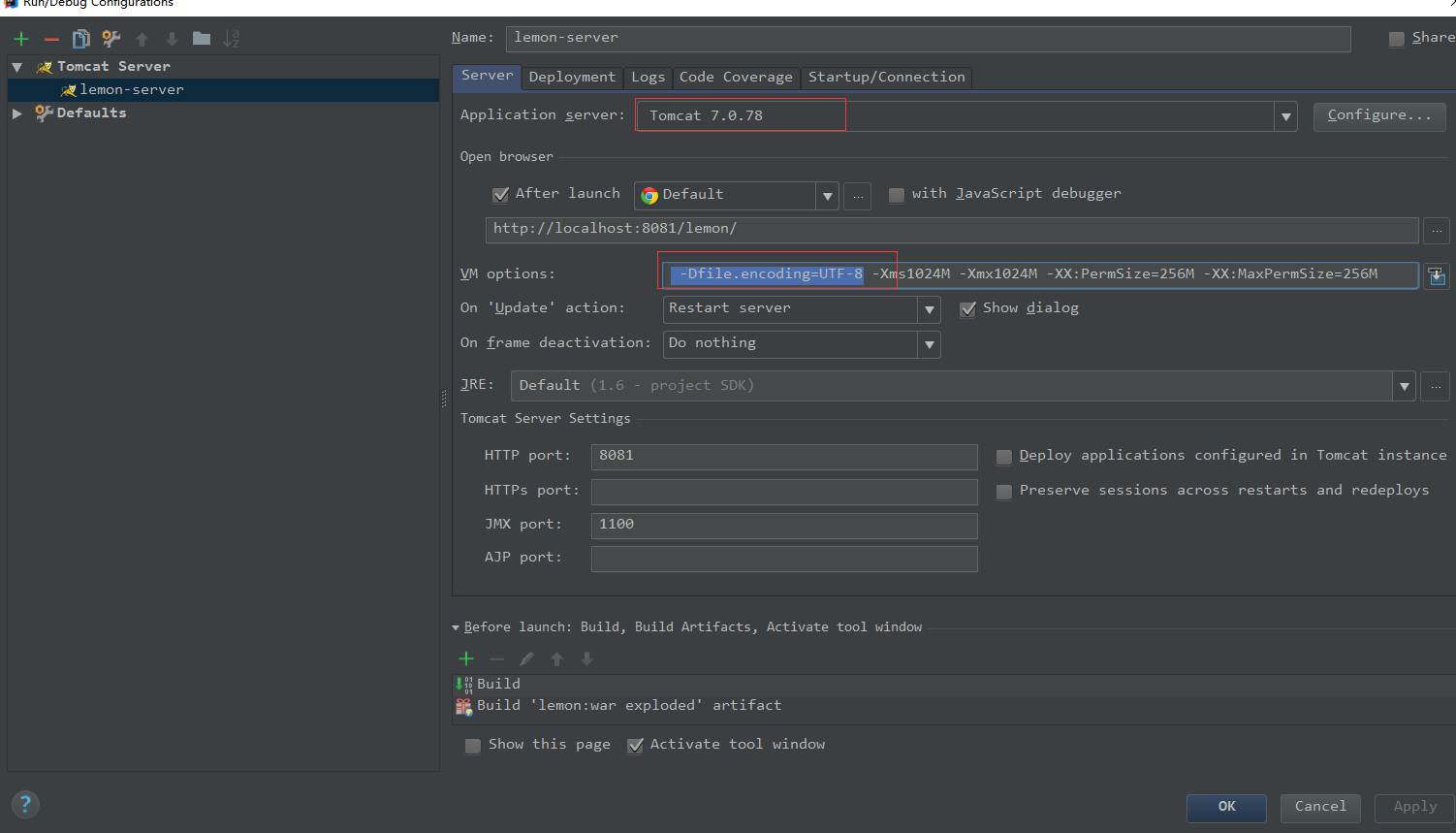Open the Application server dropdown
Image resolution: width=1456 pixels, height=833 pixels.
tap(1285, 116)
